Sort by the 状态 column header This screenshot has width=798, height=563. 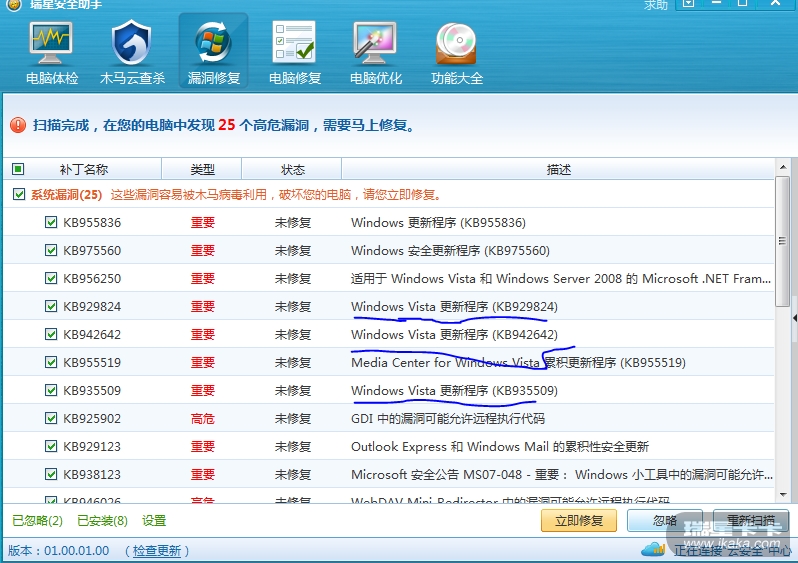293,169
